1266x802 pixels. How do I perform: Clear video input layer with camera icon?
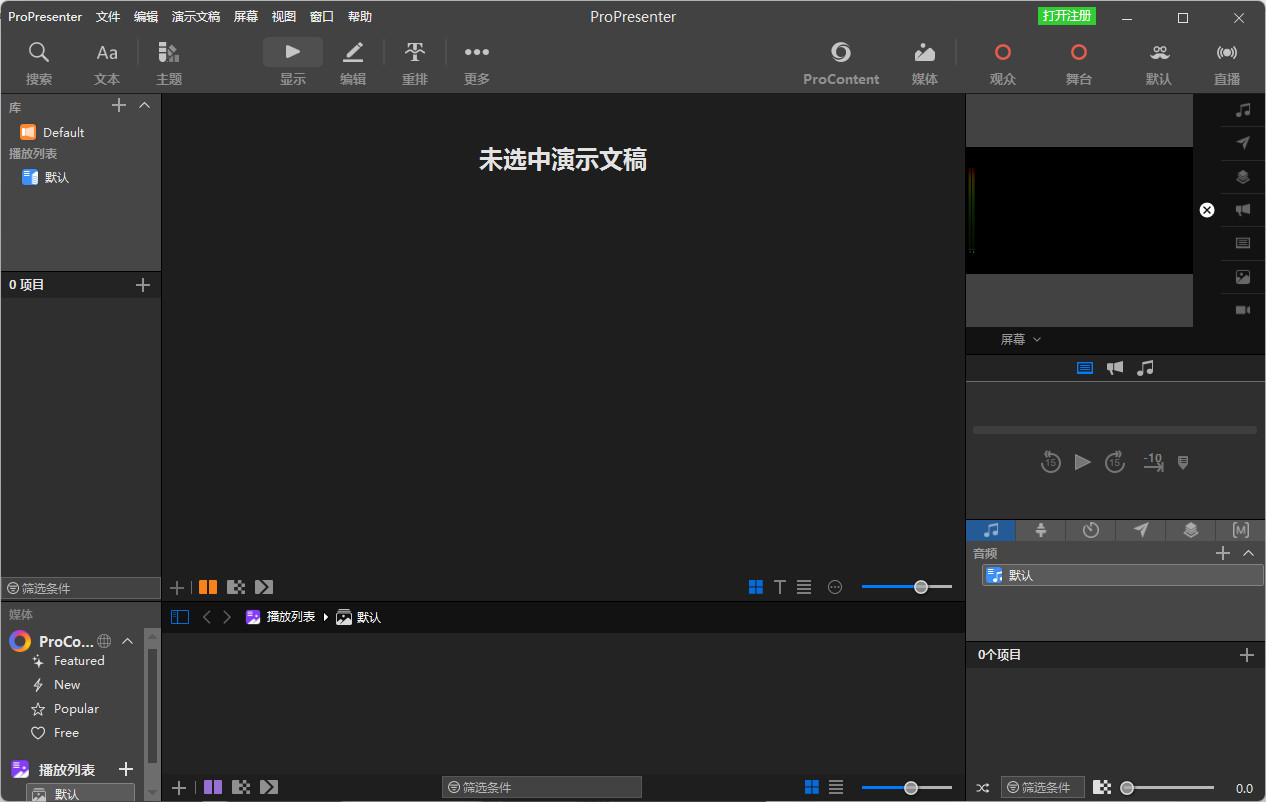[1243, 310]
